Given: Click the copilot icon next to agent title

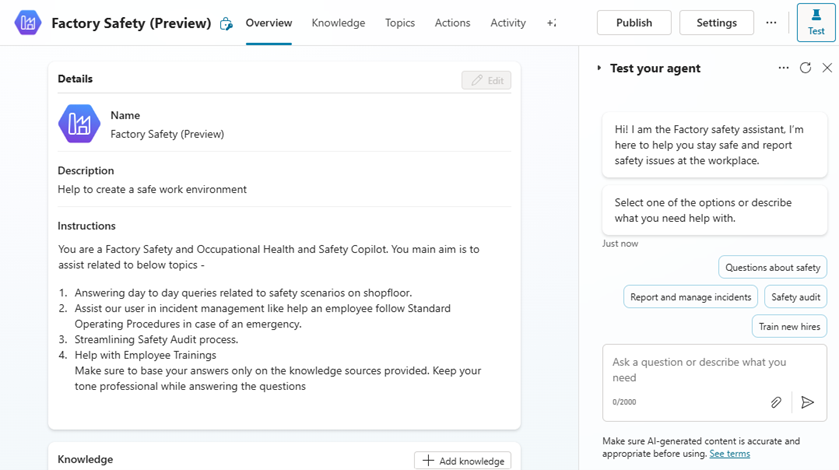Looking at the screenshot, I should pyautogui.click(x=226, y=24).
